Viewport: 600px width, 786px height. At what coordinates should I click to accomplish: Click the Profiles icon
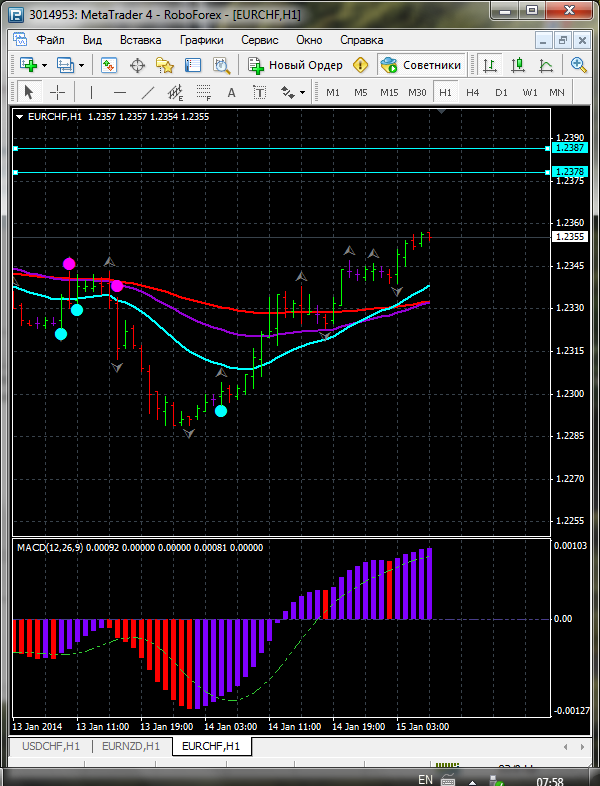click(x=65, y=65)
